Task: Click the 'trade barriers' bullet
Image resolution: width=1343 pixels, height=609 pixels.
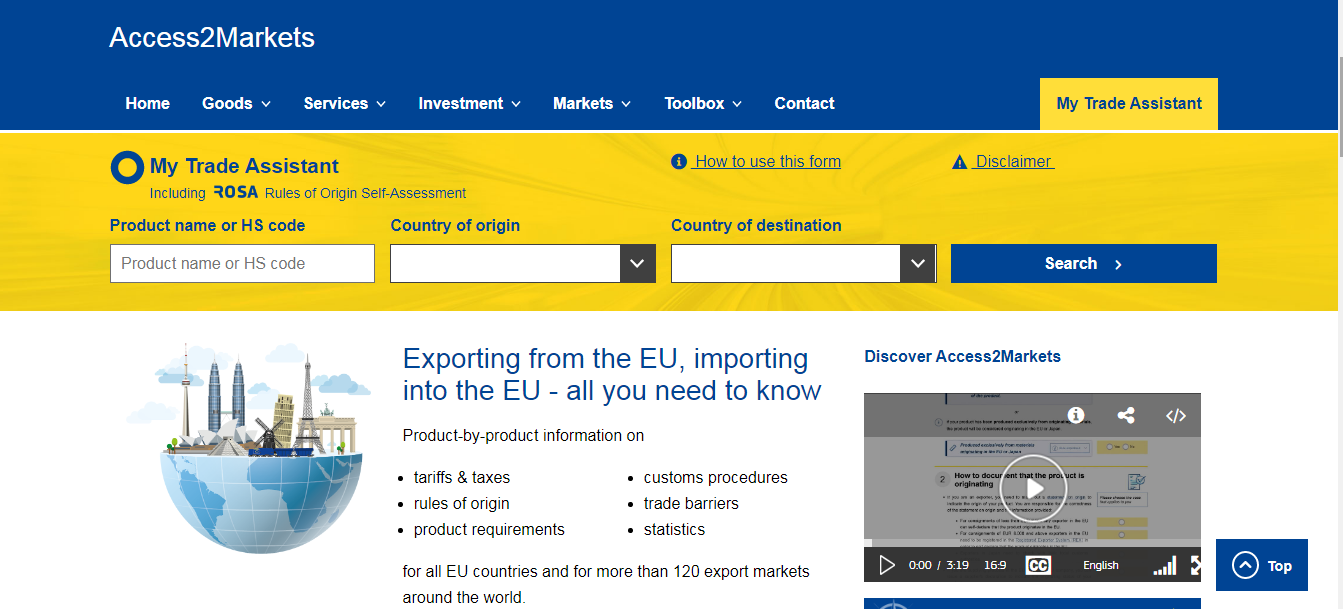Action: click(691, 503)
